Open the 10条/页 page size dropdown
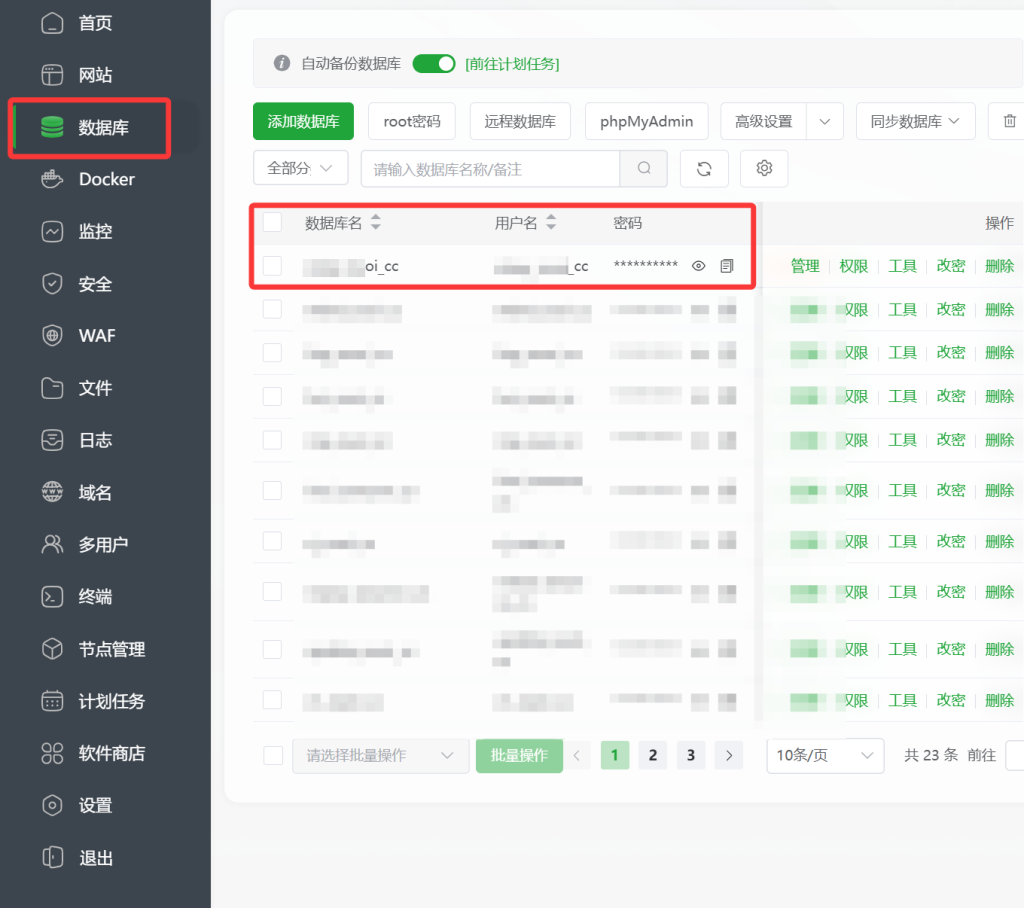Image resolution: width=1024 pixels, height=908 pixels. 825,756
